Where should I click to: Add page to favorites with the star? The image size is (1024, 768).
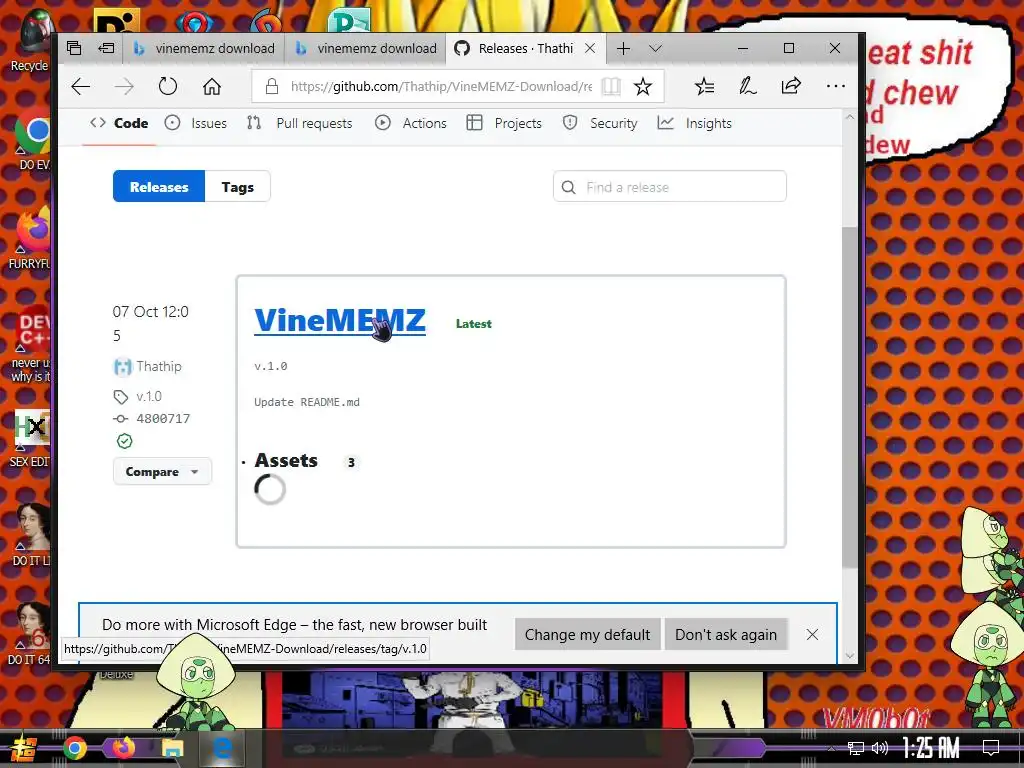[x=643, y=86]
